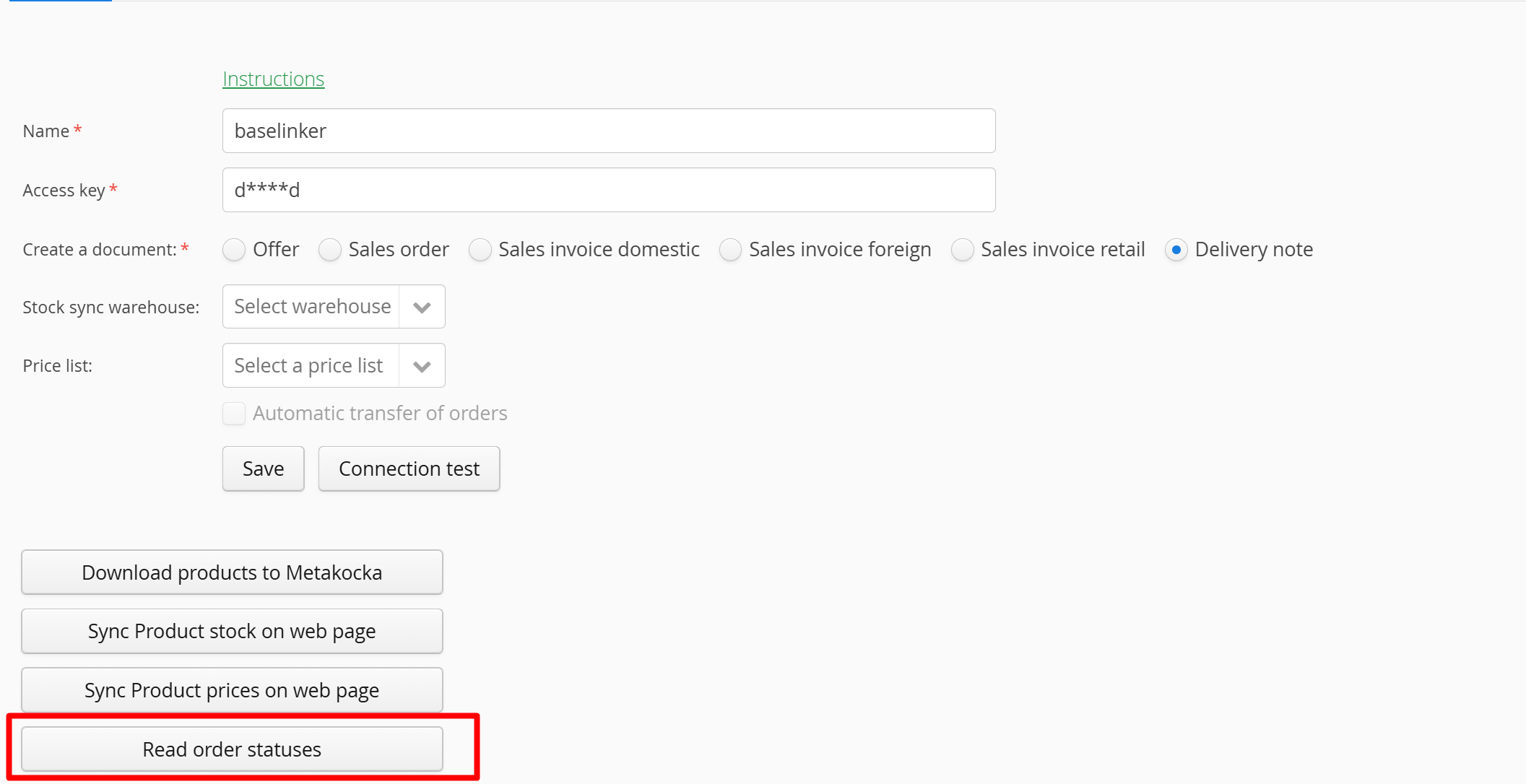
Task: Select the Delivery note radio button
Action: click(1176, 250)
